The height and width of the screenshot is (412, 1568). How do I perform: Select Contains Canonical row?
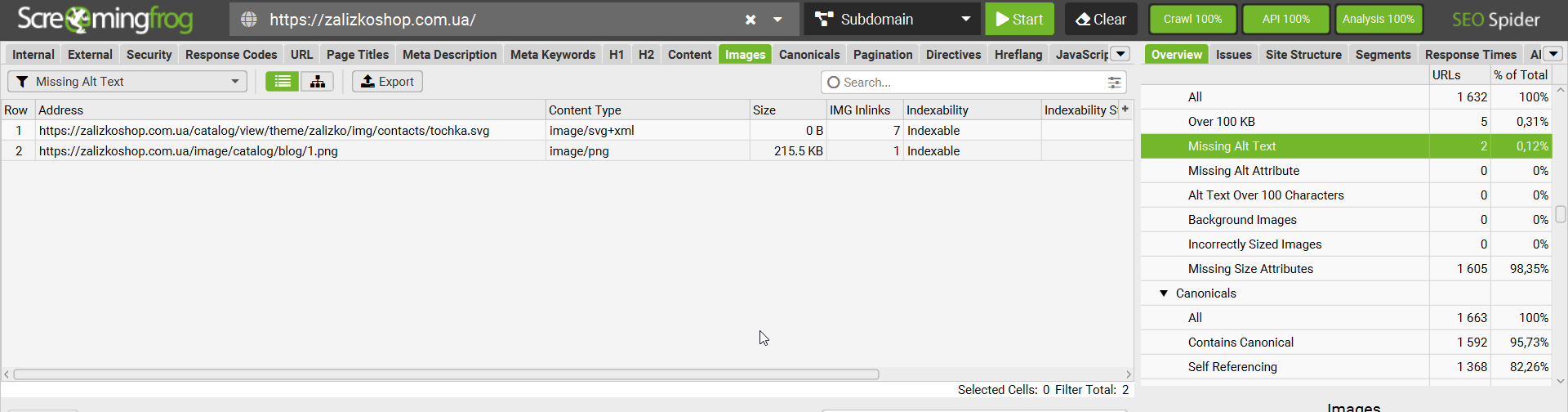(x=1345, y=343)
